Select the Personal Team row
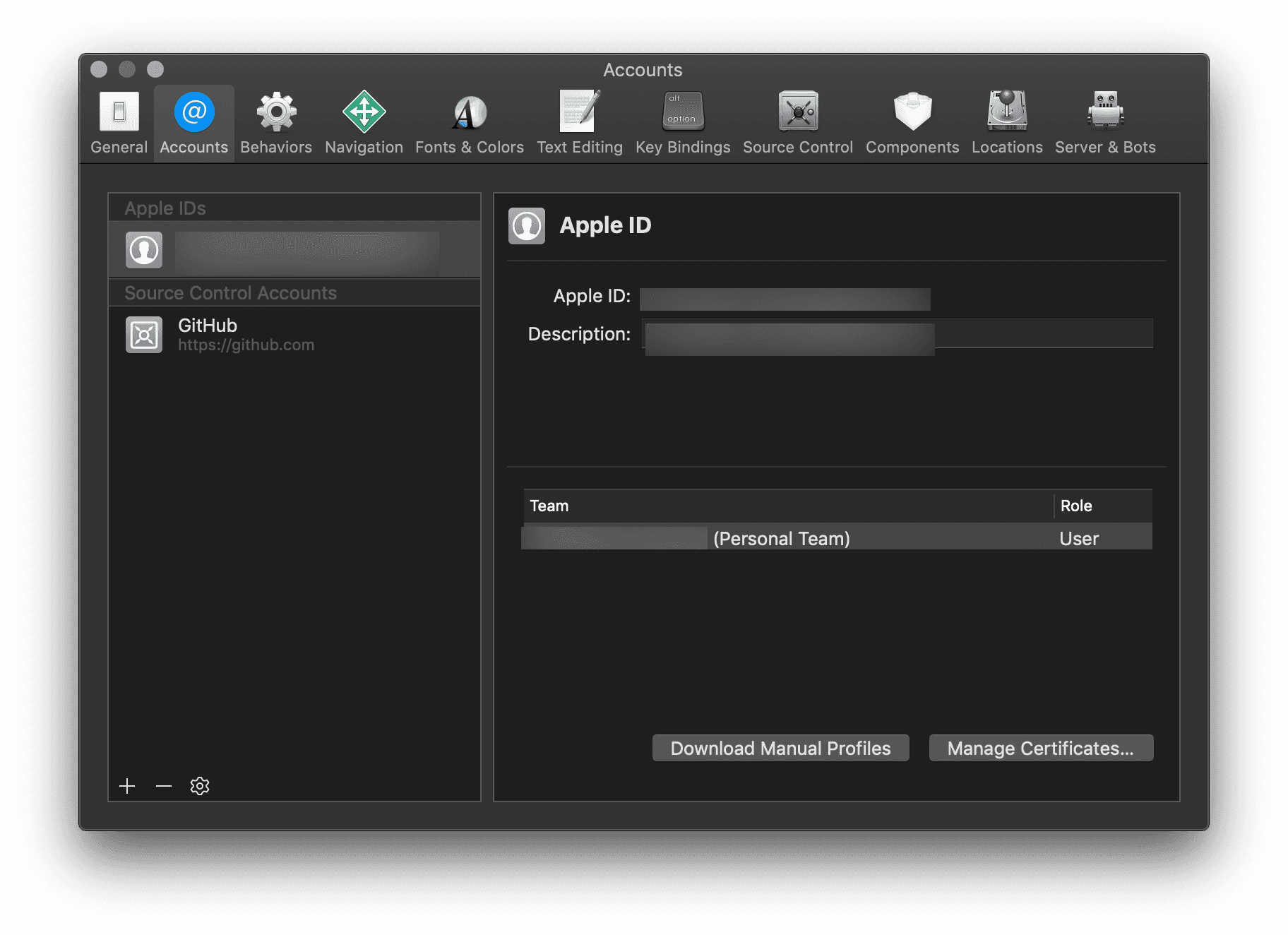The image size is (1288, 935). tap(837, 539)
